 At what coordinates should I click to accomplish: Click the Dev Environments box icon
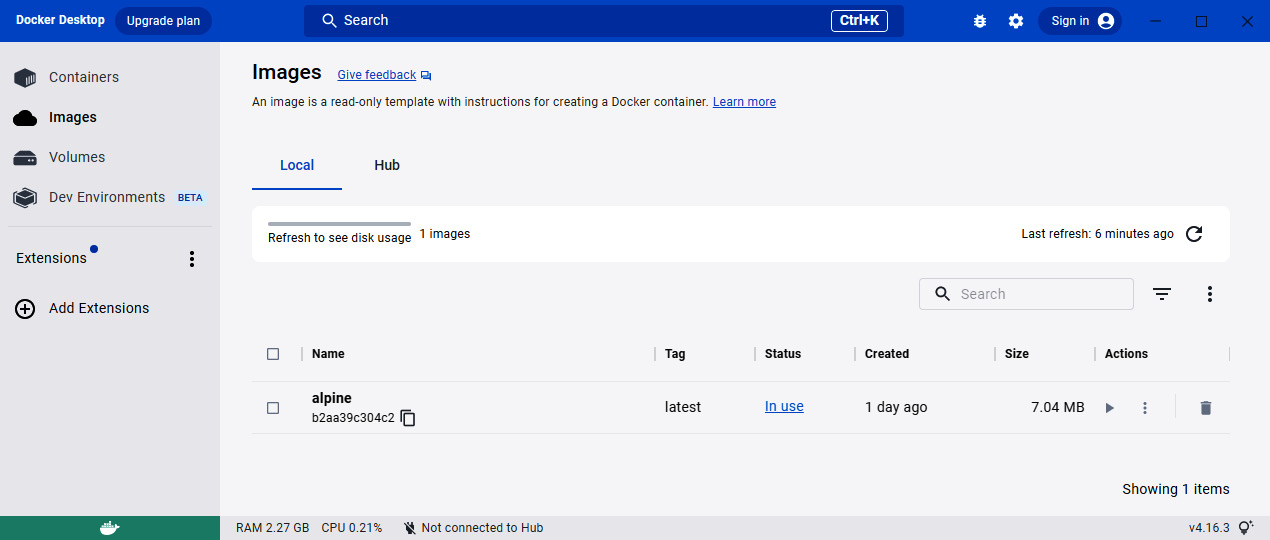pos(25,198)
